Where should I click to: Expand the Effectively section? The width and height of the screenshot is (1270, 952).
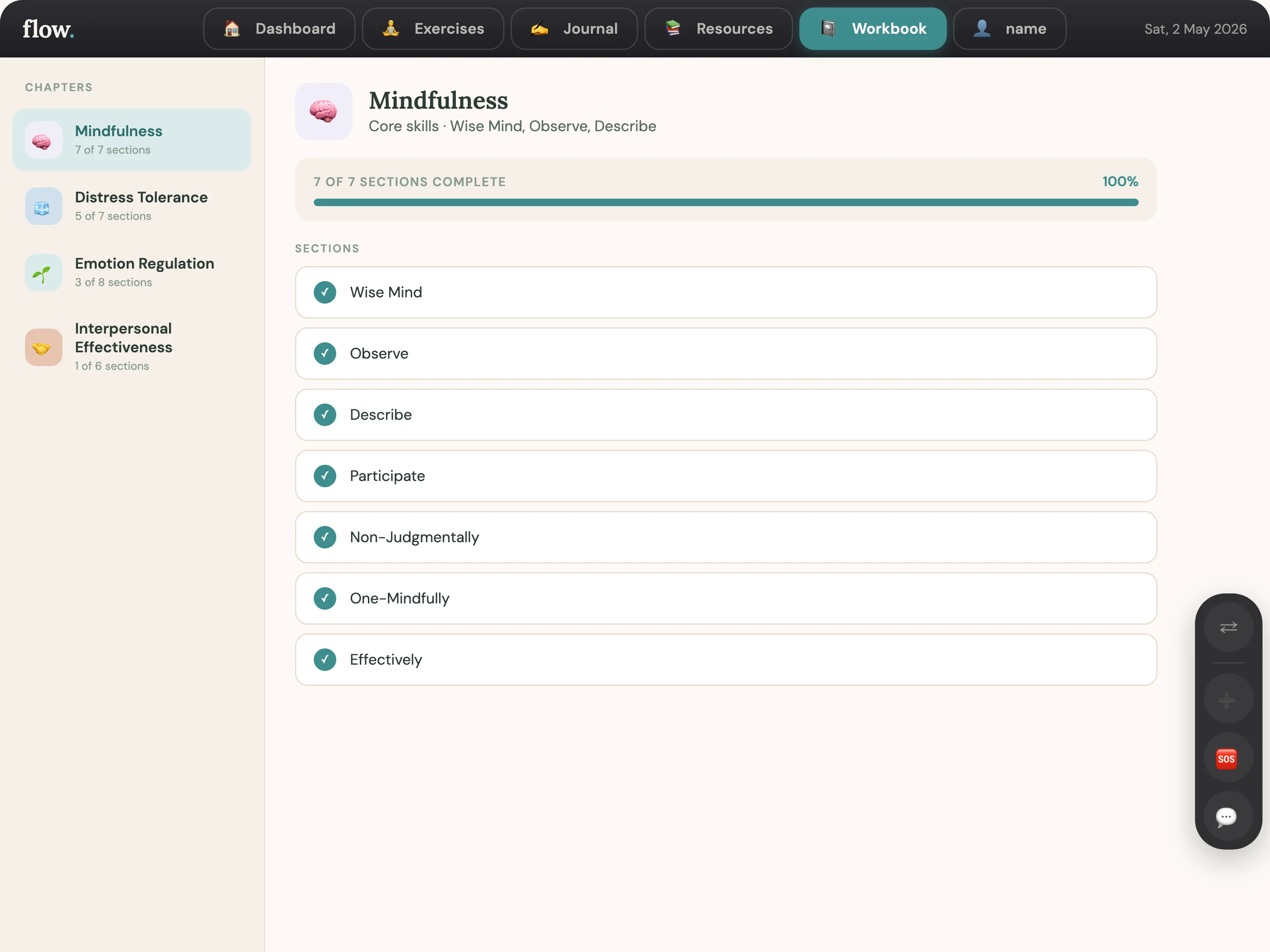click(726, 659)
